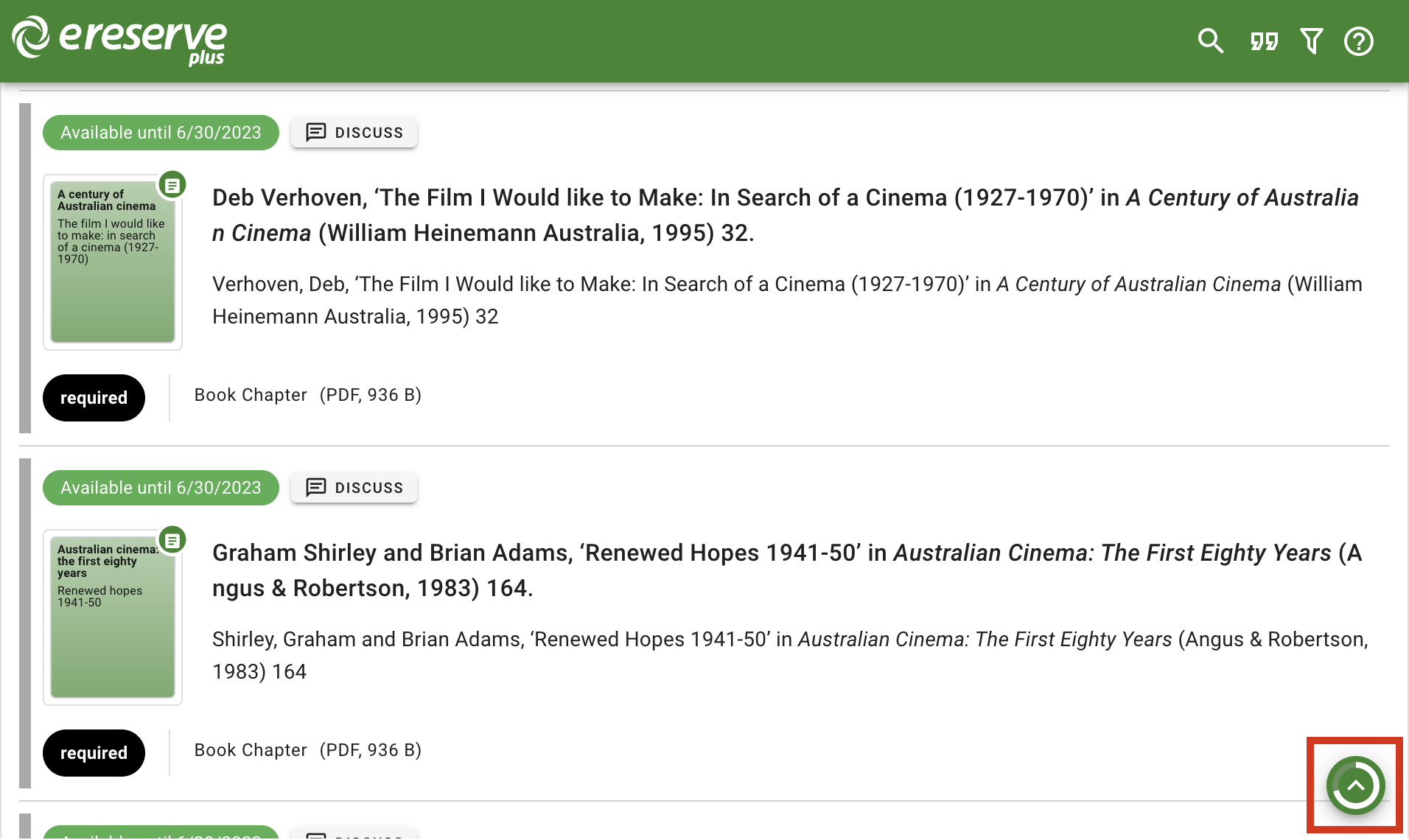Open Discuss for the Graham Shirley reading
Viewport: 1409px width, 840px height.
tap(354, 488)
